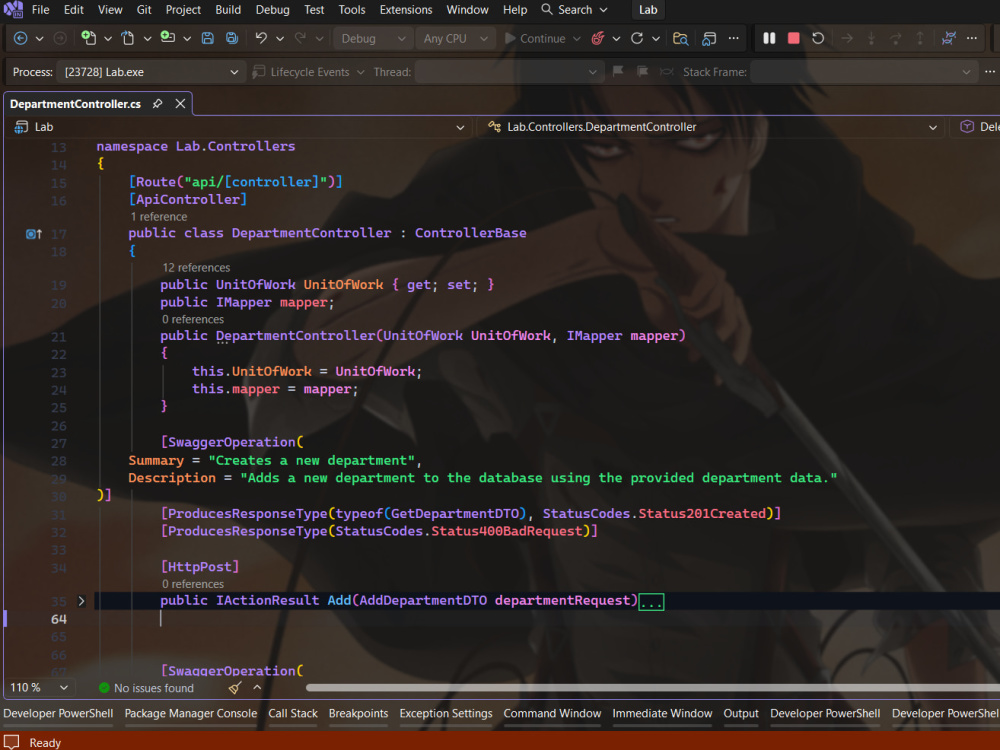Click the IntelliCode icon on debug toolbar
The height and width of the screenshot is (750, 1000).
(948, 38)
